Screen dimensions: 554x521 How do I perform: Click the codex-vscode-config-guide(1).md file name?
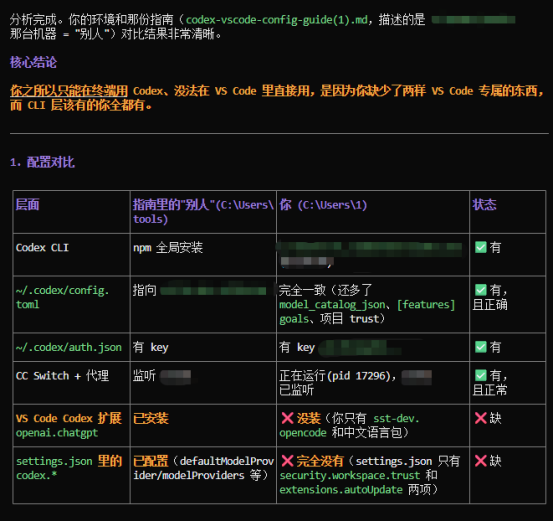pyautogui.click(x=276, y=20)
